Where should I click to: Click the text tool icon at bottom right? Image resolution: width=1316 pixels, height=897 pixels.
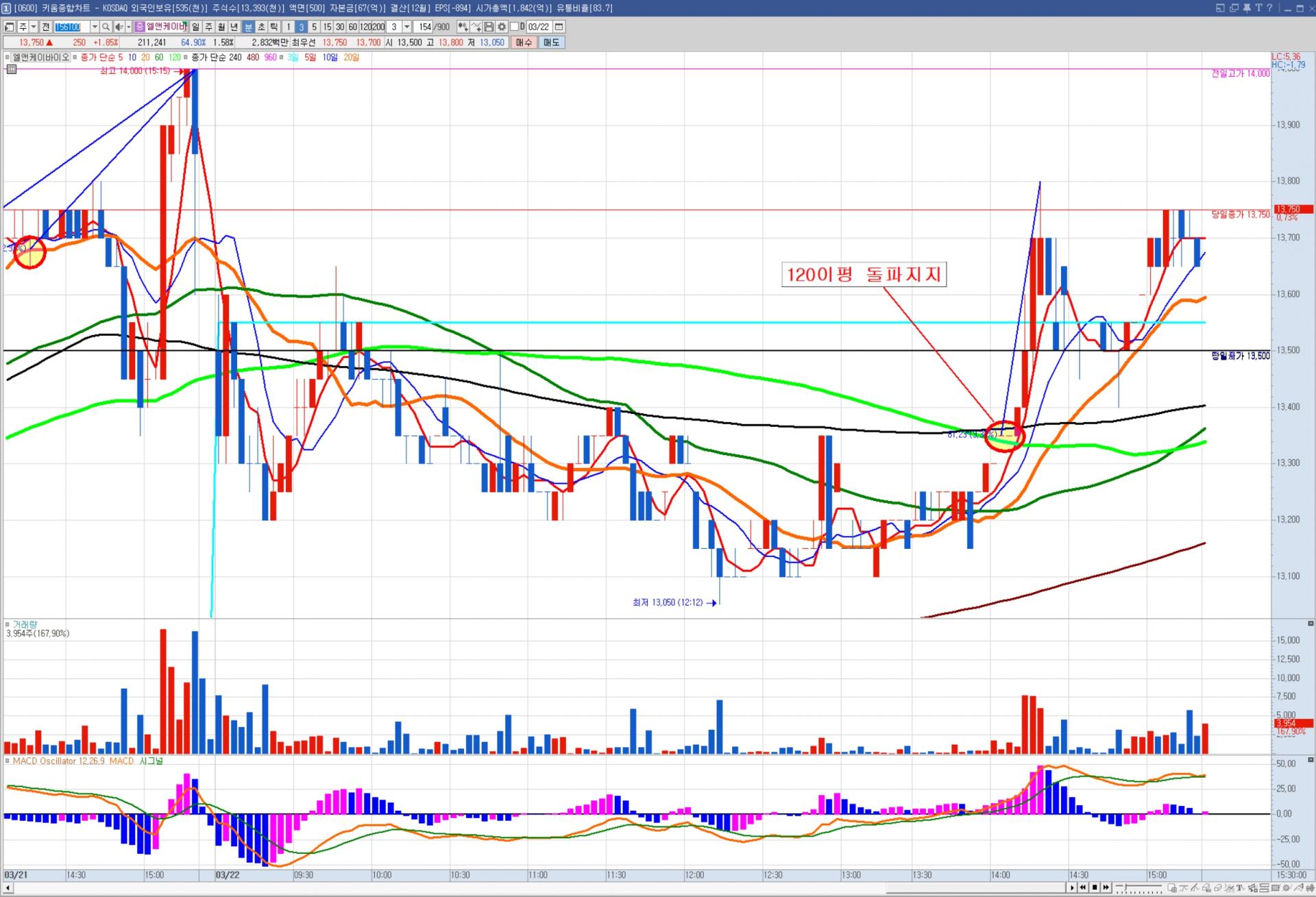(1239, 888)
